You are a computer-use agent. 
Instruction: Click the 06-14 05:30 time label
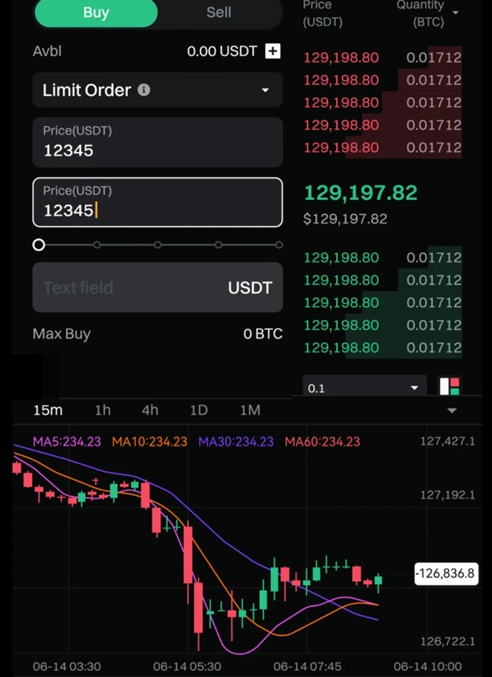[187, 666]
